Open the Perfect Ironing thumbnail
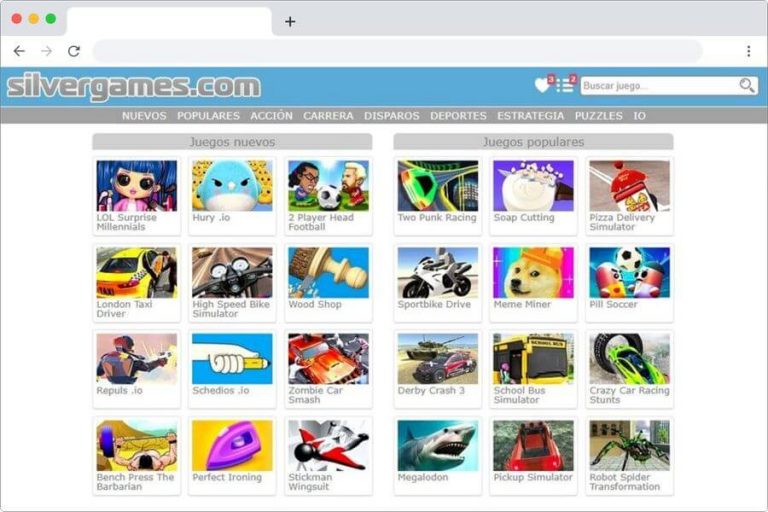 coord(232,445)
